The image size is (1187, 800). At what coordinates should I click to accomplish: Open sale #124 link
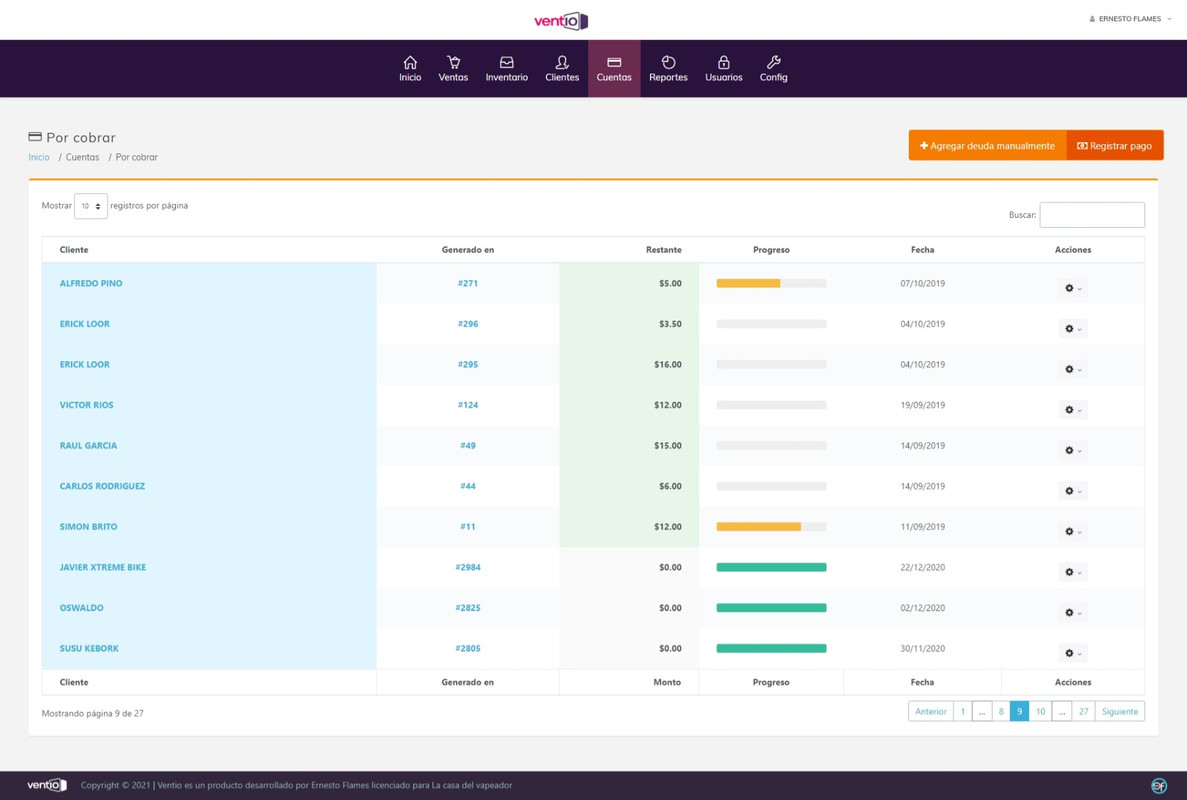[x=468, y=405]
